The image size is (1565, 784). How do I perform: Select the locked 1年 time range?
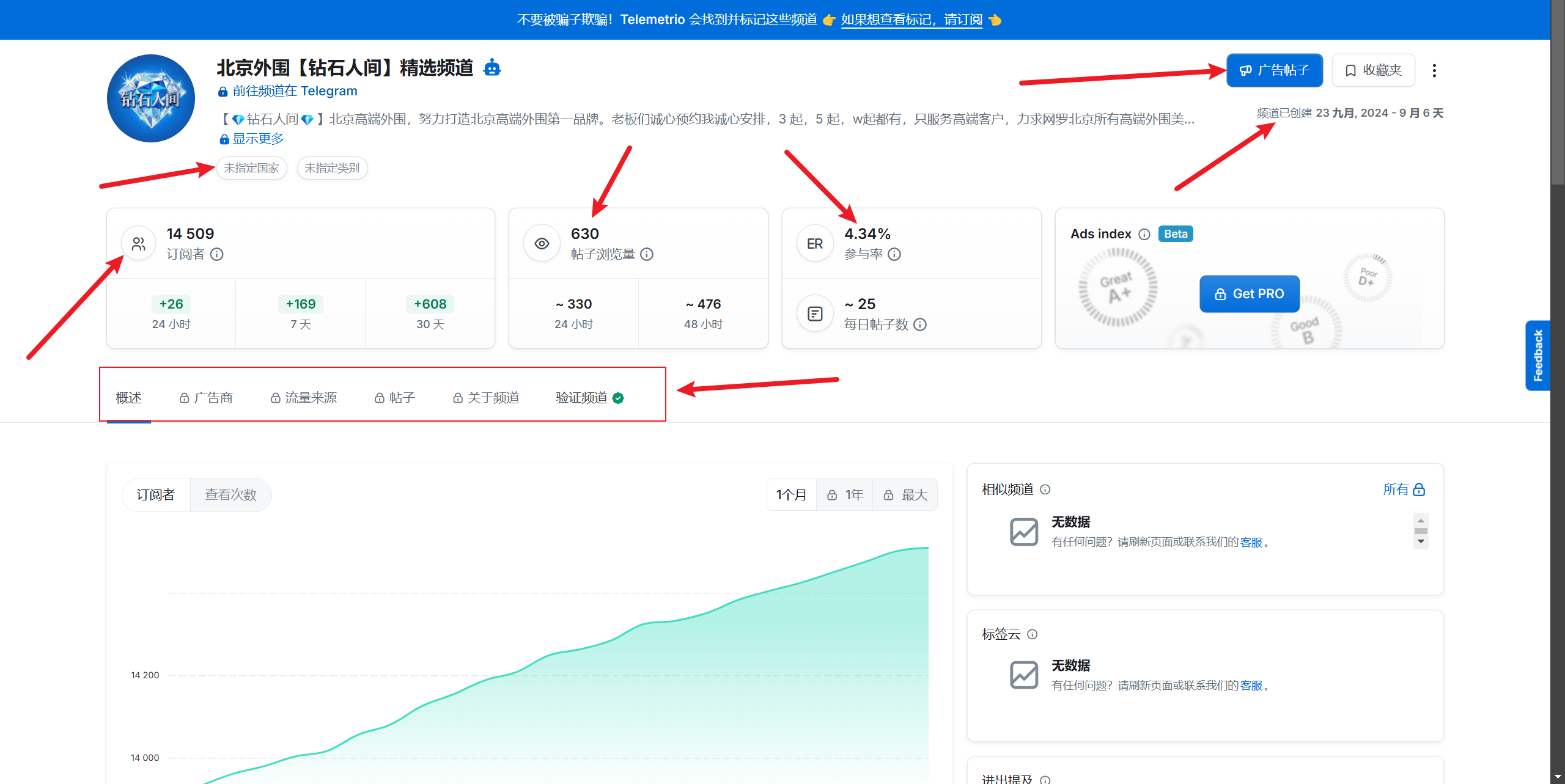click(x=845, y=495)
